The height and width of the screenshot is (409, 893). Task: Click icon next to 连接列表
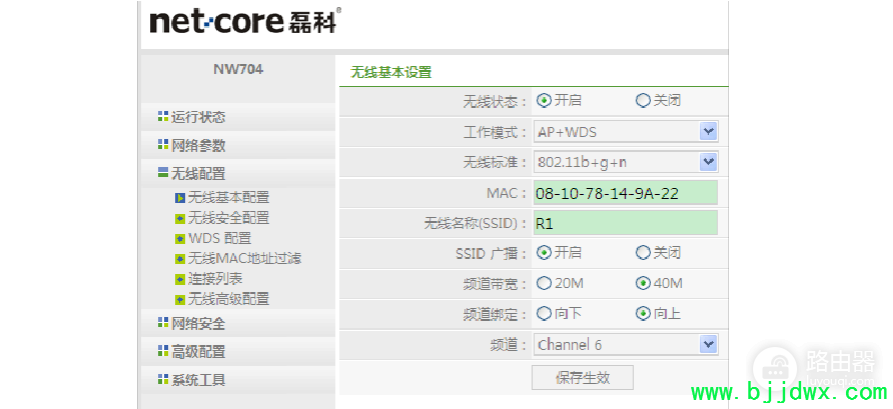tap(180, 278)
